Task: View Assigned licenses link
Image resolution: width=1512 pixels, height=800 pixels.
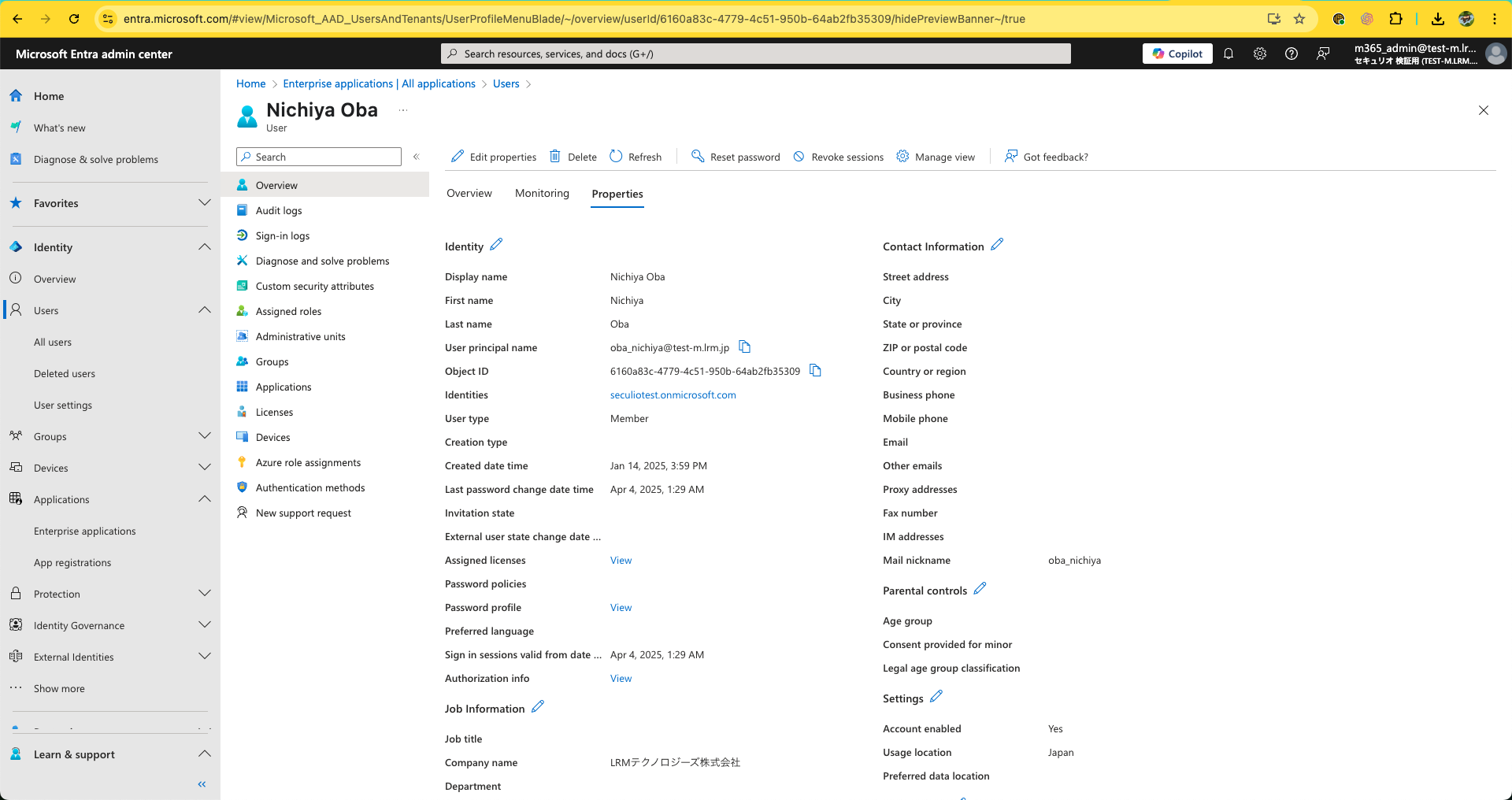Action: pos(621,561)
